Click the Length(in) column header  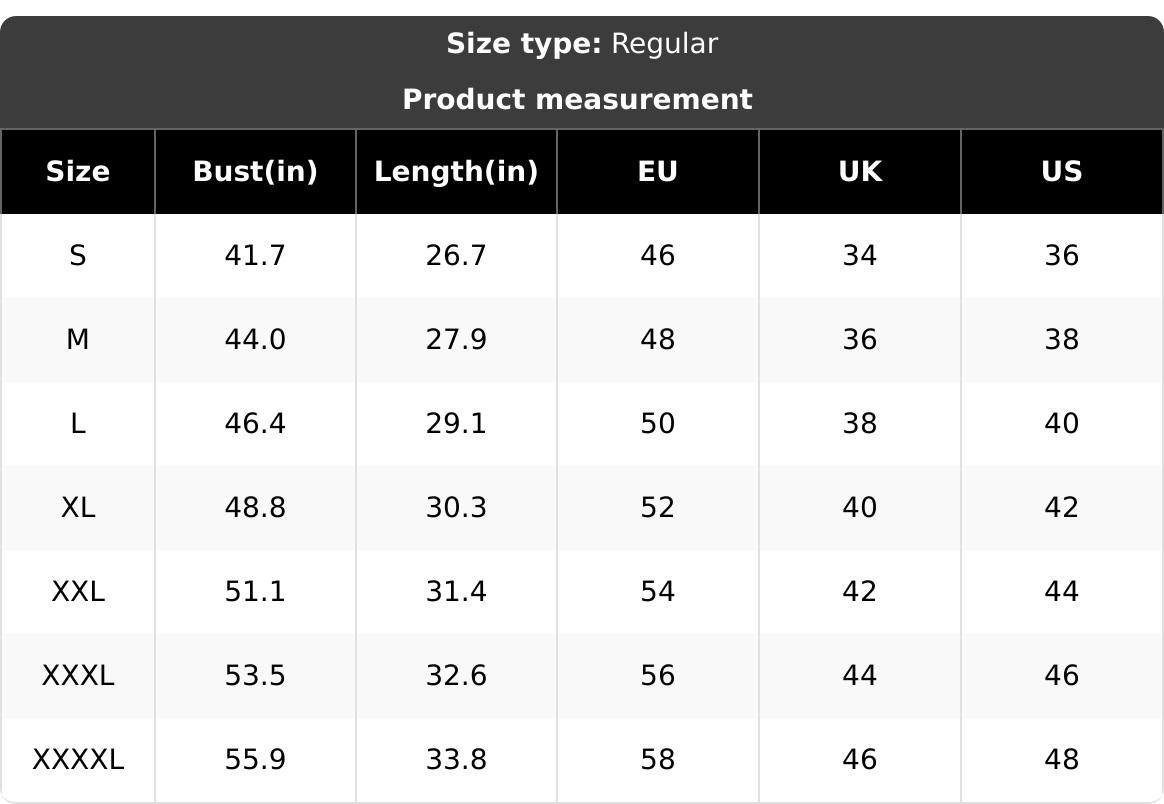tap(456, 171)
